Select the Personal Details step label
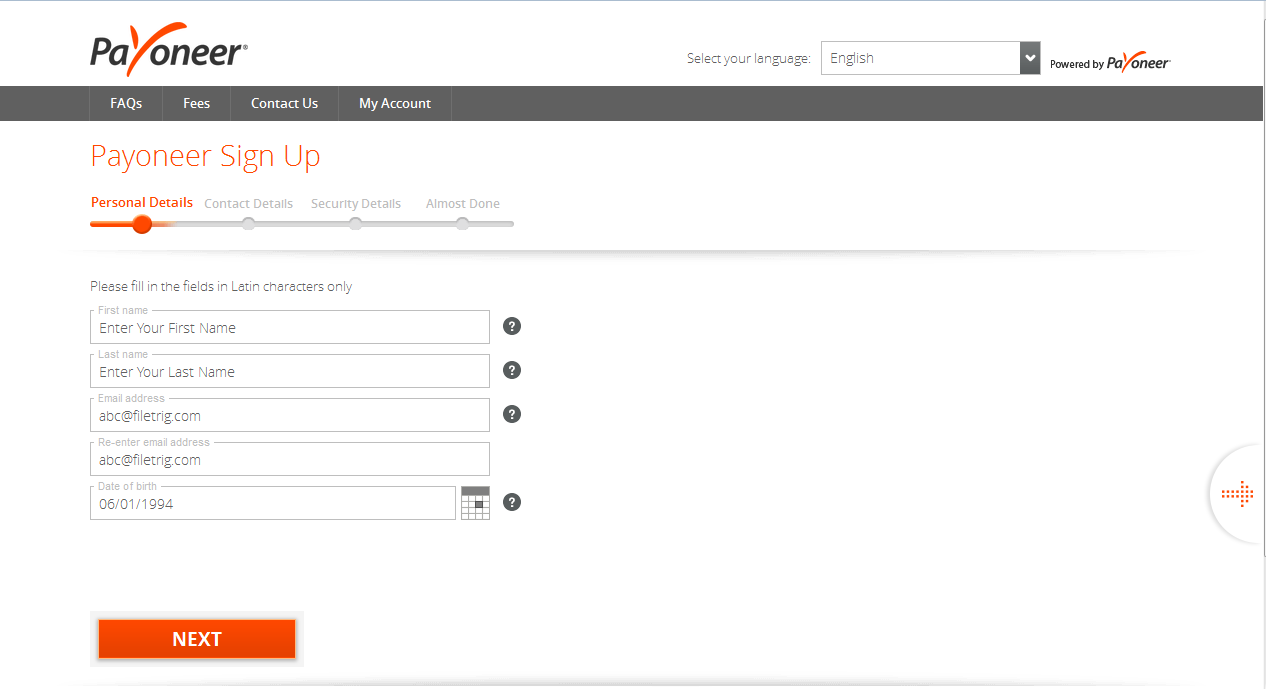 tap(142, 202)
